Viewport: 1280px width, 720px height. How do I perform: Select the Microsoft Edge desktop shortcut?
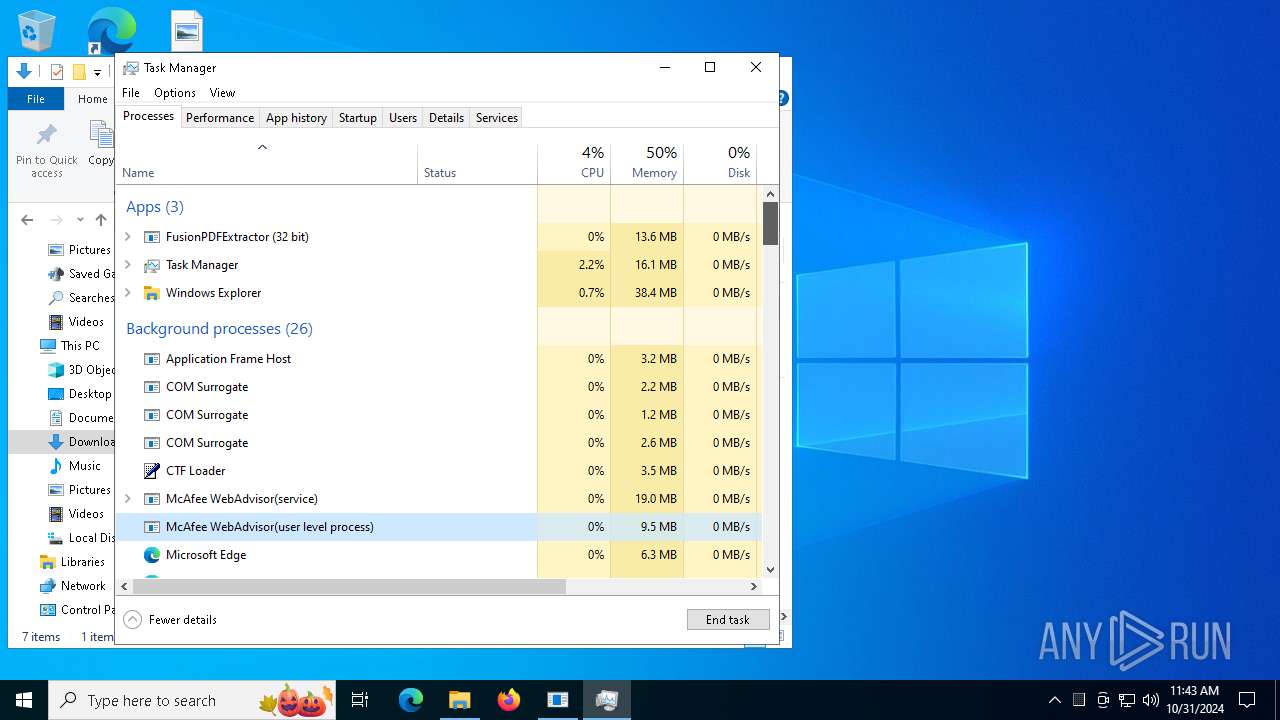(111, 30)
